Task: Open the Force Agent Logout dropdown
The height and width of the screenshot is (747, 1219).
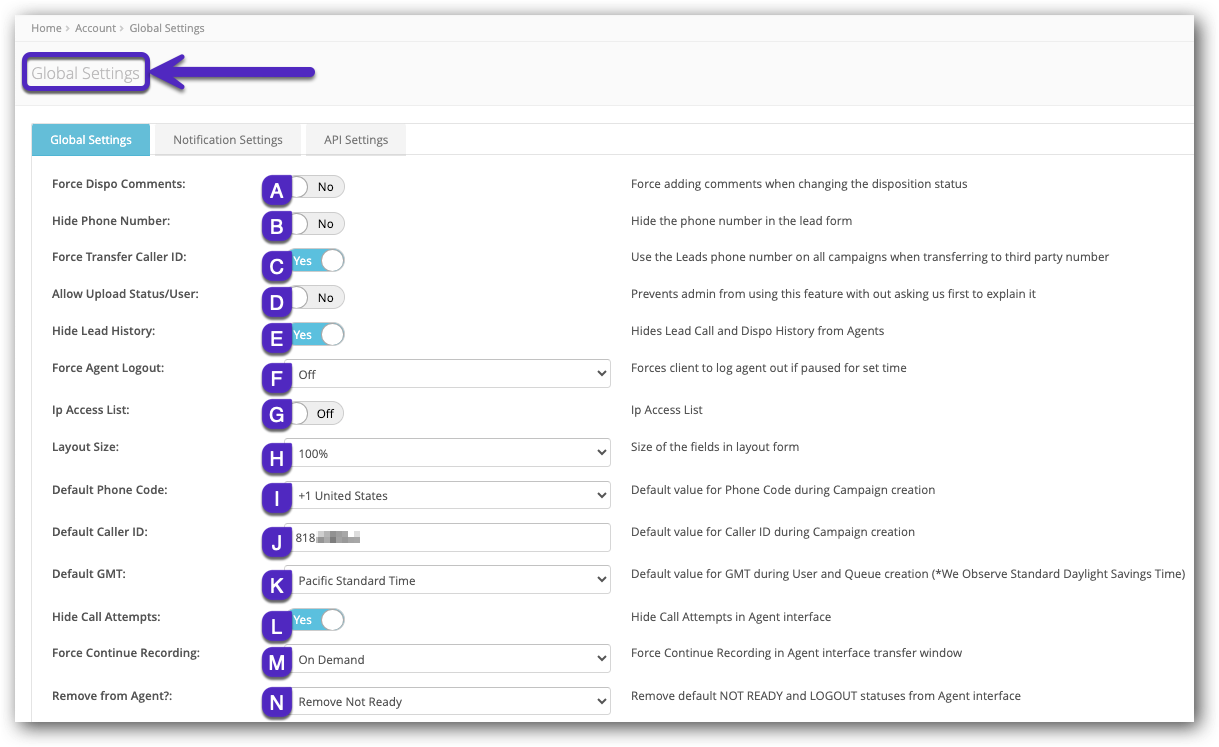Action: [447, 374]
